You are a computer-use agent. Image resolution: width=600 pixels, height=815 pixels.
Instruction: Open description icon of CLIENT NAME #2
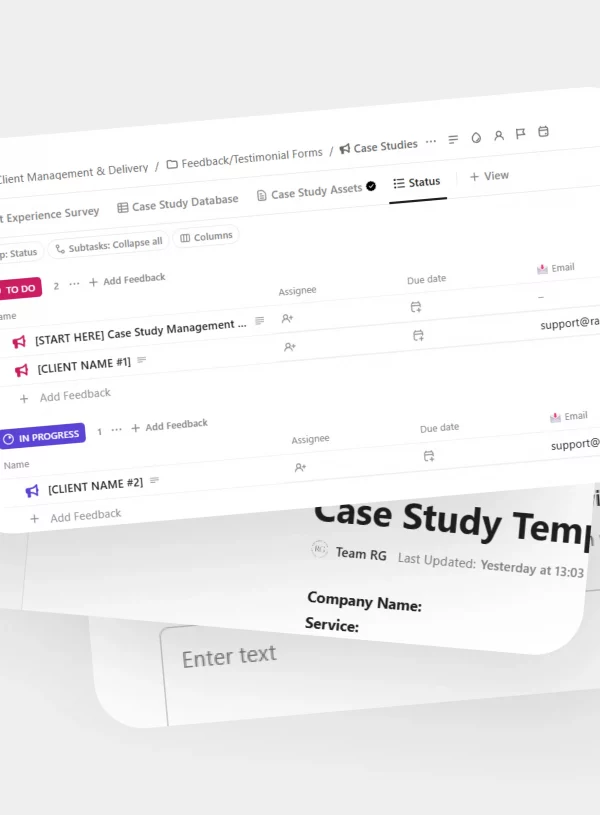coord(154,480)
